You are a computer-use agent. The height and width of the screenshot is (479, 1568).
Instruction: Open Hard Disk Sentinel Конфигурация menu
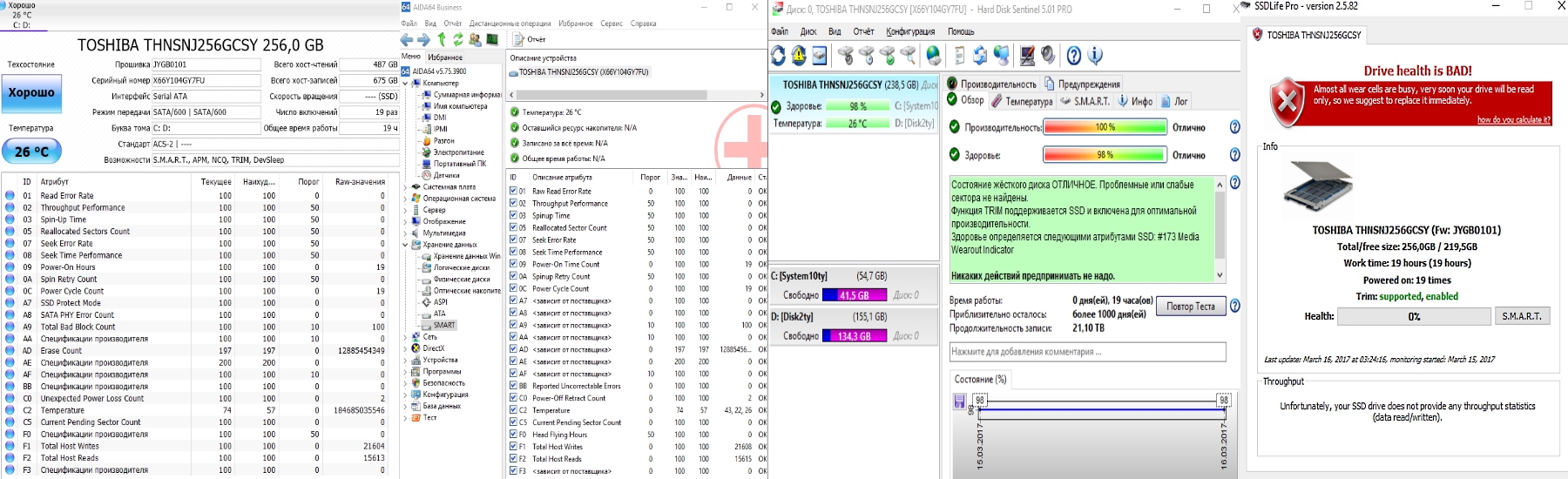pos(910,31)
